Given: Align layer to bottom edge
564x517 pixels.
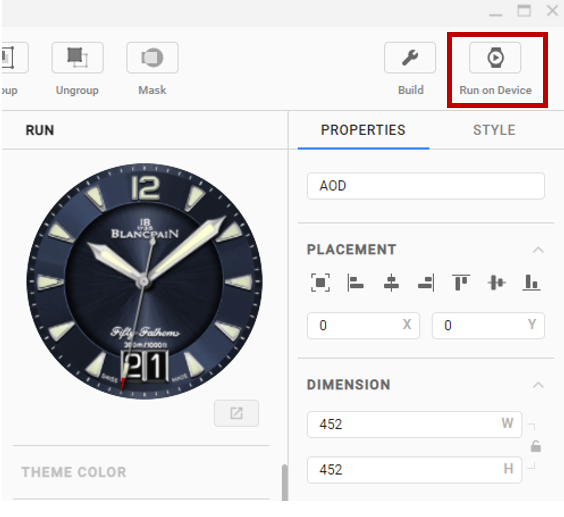Looking at the screenshot, I should pyautogui.click(x=531, y=282).
